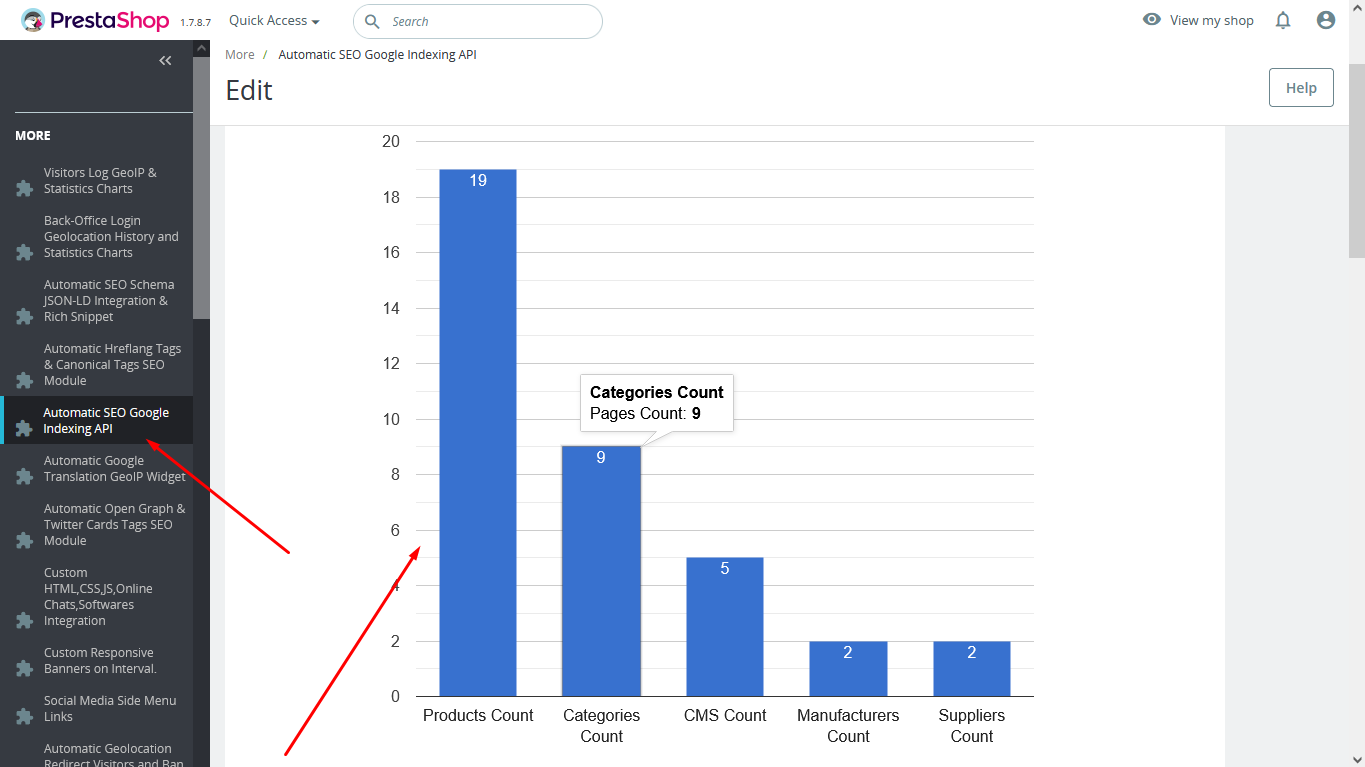
Task: Open Custom Responsive Banners on Interval
Action: [100, 661]
